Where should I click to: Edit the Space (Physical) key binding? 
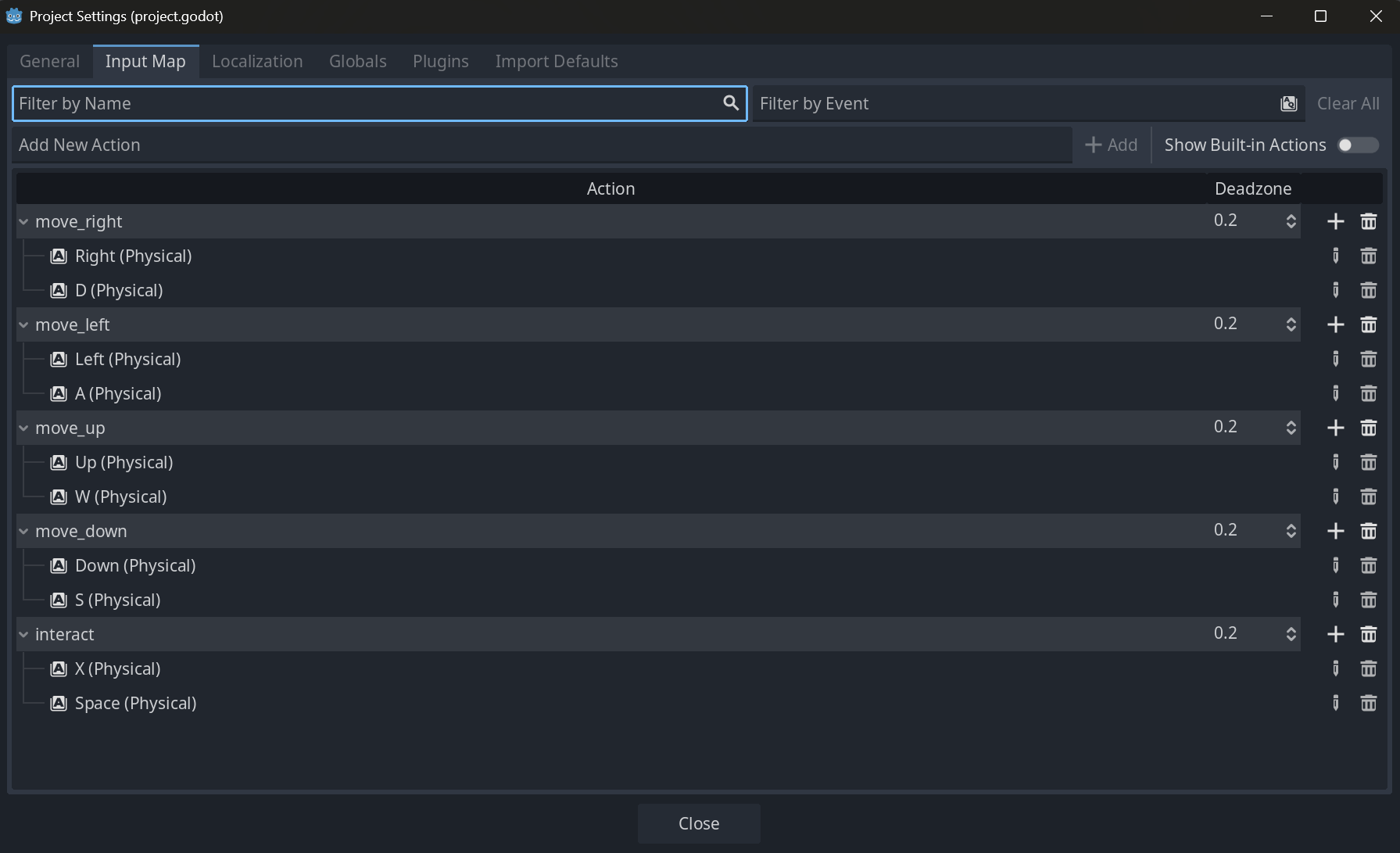[x=1335, y=703]
